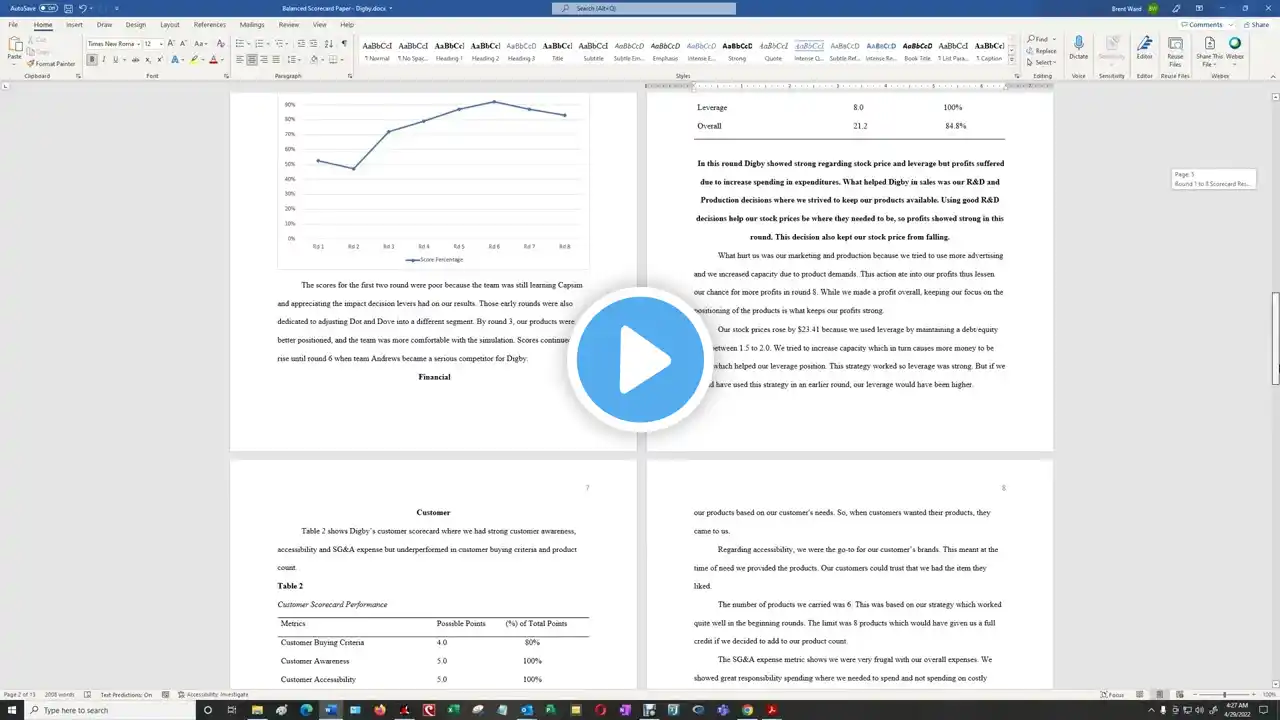Clear all formatting
1280x720 pixels.
[x=219, y=44]
